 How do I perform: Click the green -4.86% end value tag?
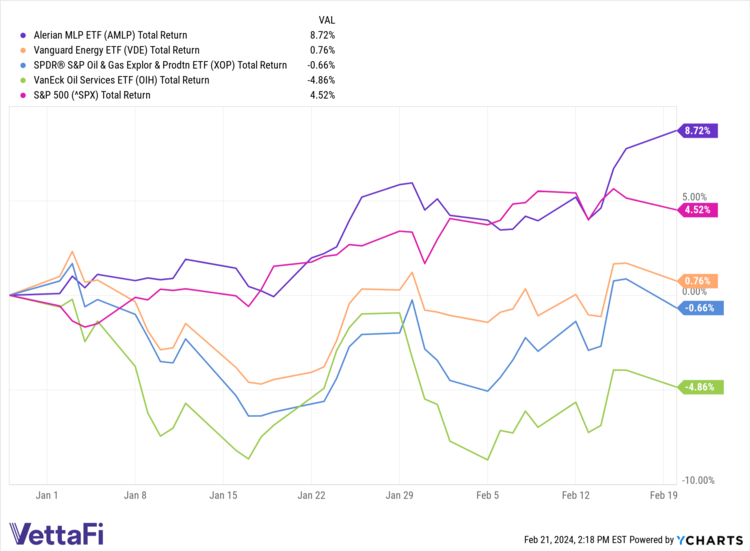click(x=698, y=387)
